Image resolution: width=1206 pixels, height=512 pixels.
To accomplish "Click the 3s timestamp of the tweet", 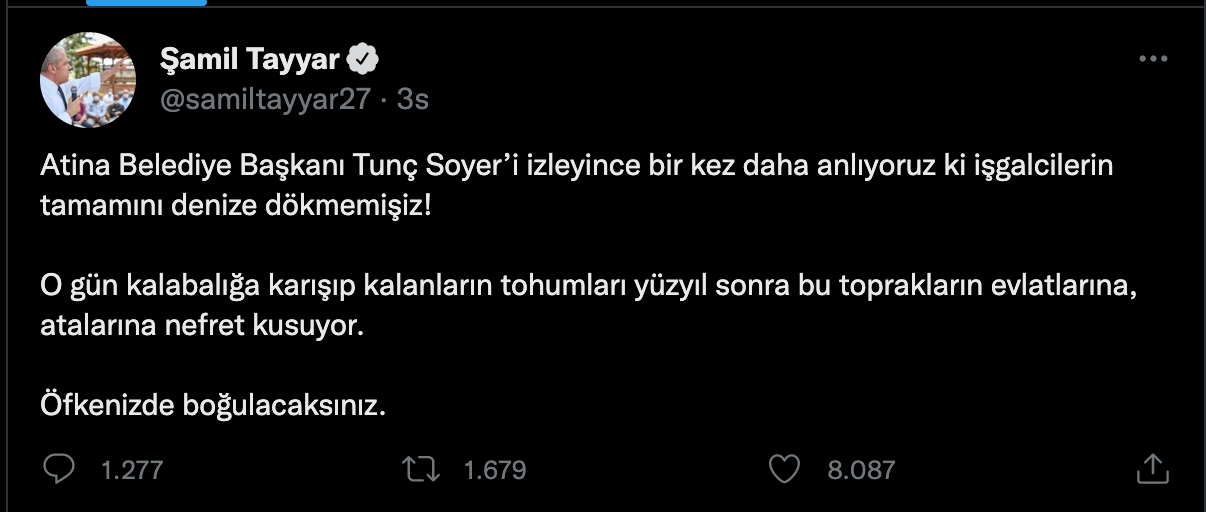I will point(413,99).
